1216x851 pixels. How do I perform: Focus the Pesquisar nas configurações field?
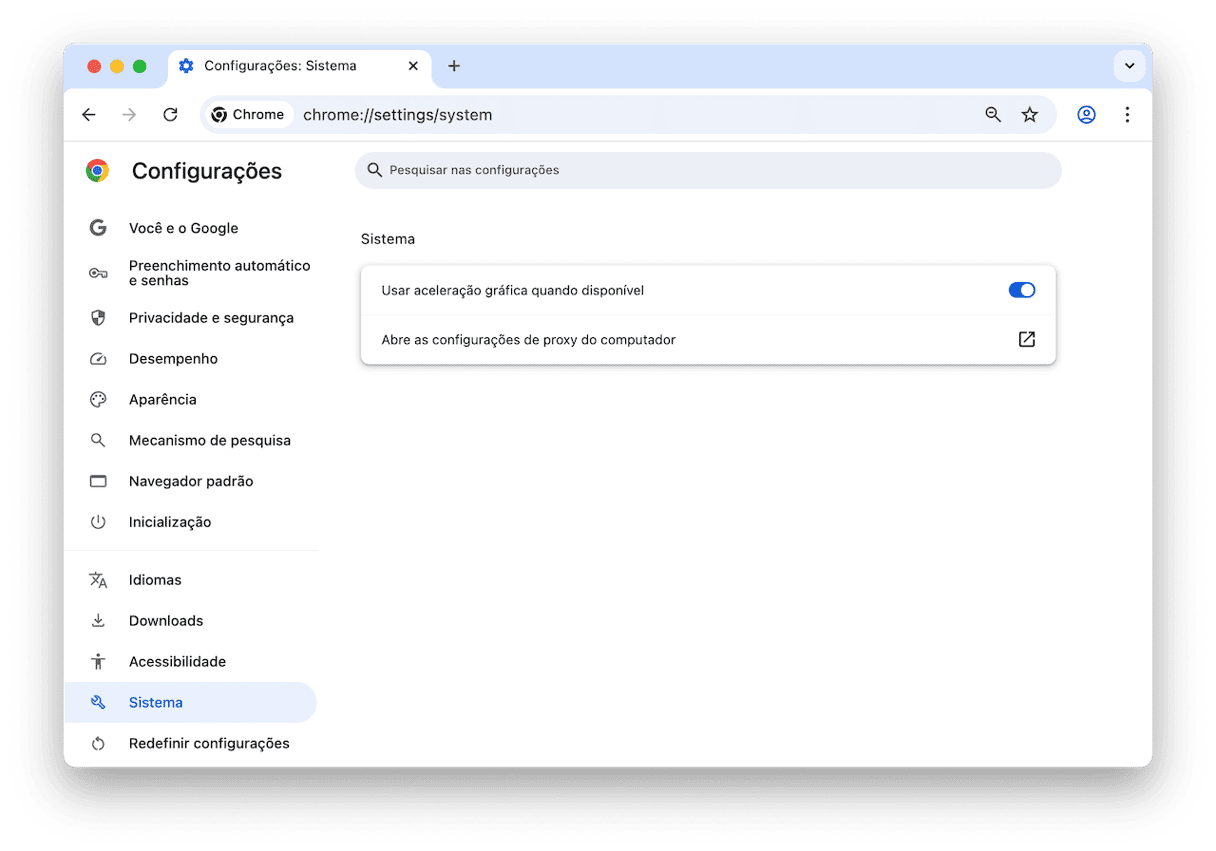[708, 170]
